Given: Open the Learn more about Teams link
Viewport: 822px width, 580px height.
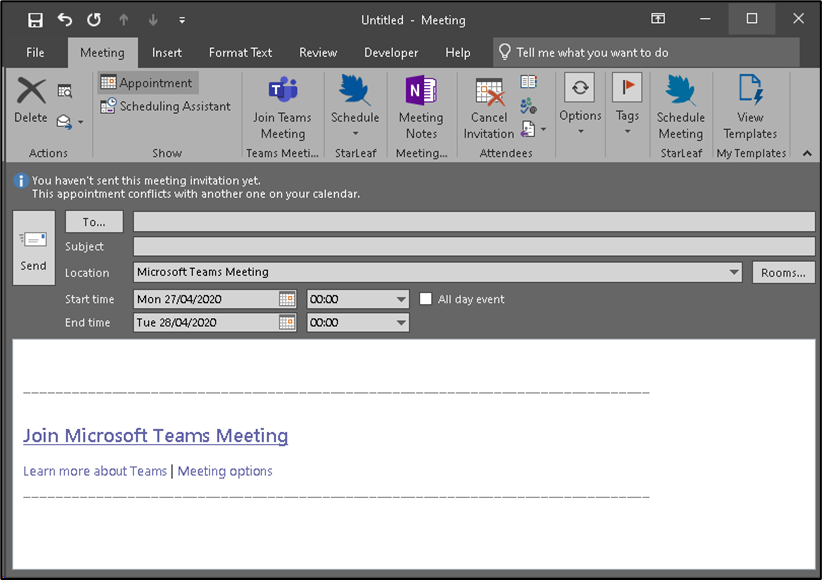Looking at the screenshot, I should (95, 471).
